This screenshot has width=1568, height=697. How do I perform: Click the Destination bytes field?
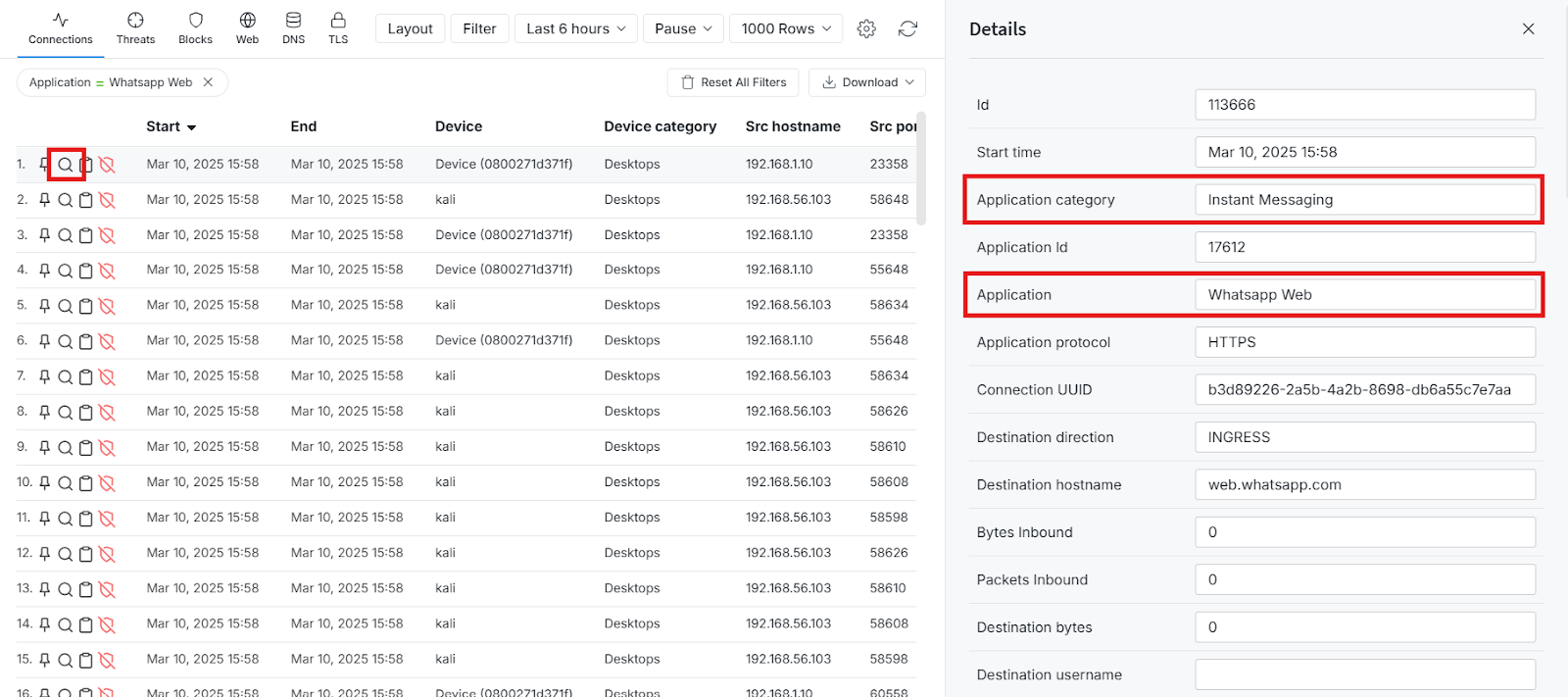tap(1365, 627)
